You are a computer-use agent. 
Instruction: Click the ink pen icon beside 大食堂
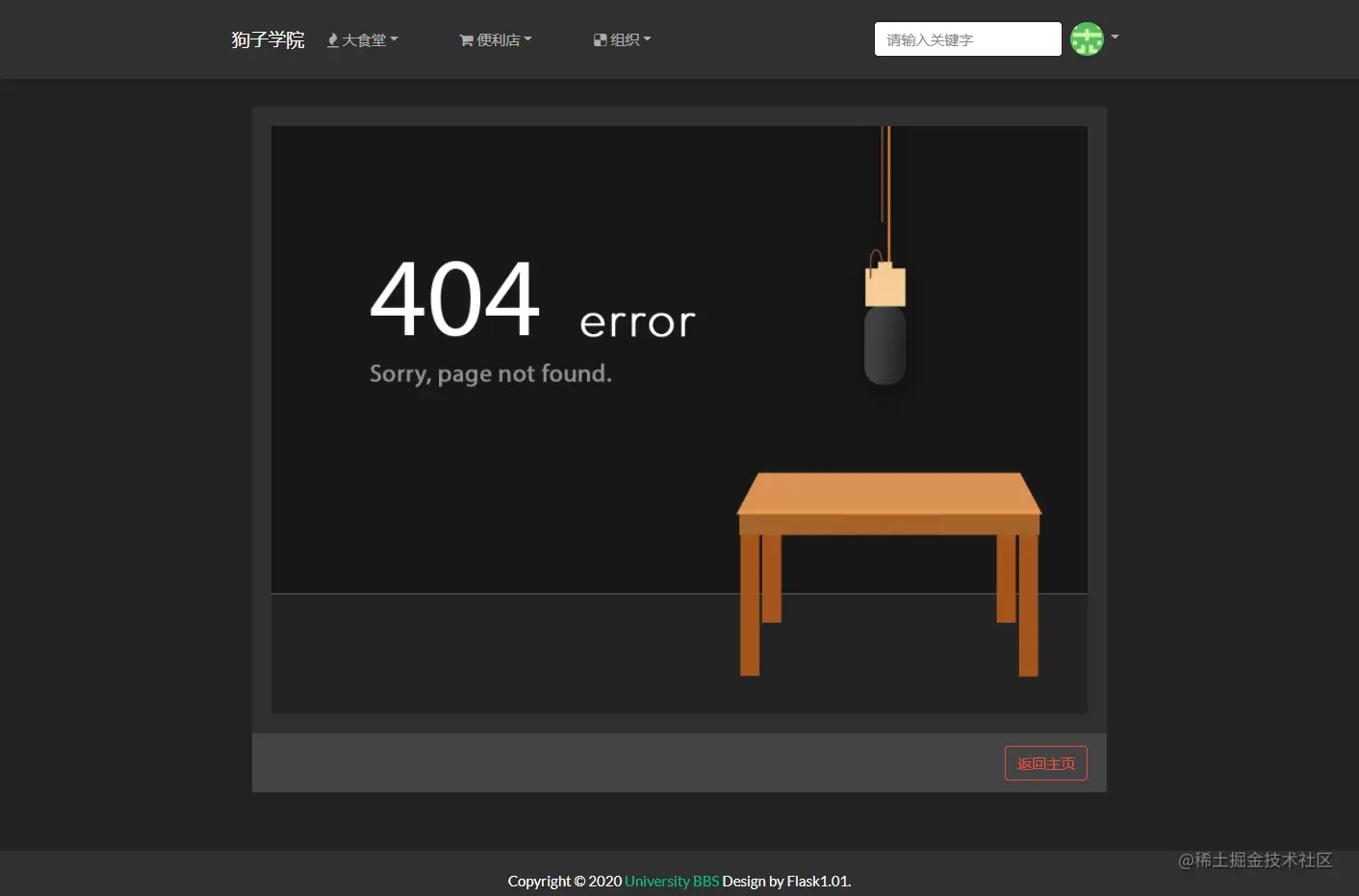click(331, 39)
